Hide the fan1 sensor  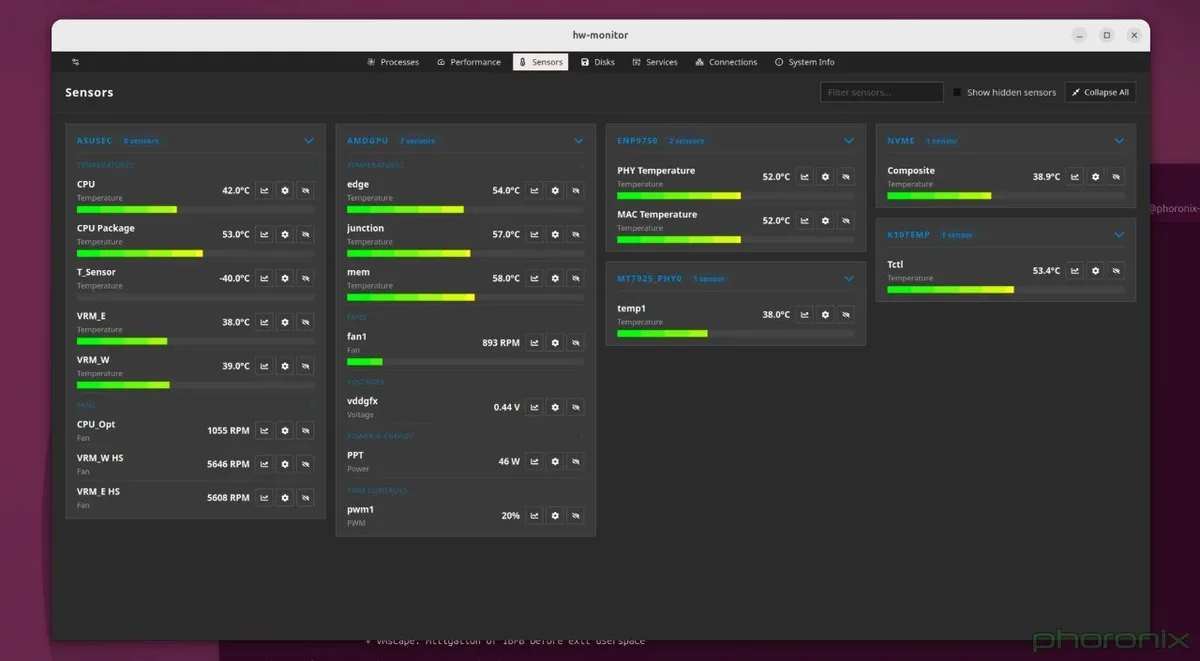point(576,342)
